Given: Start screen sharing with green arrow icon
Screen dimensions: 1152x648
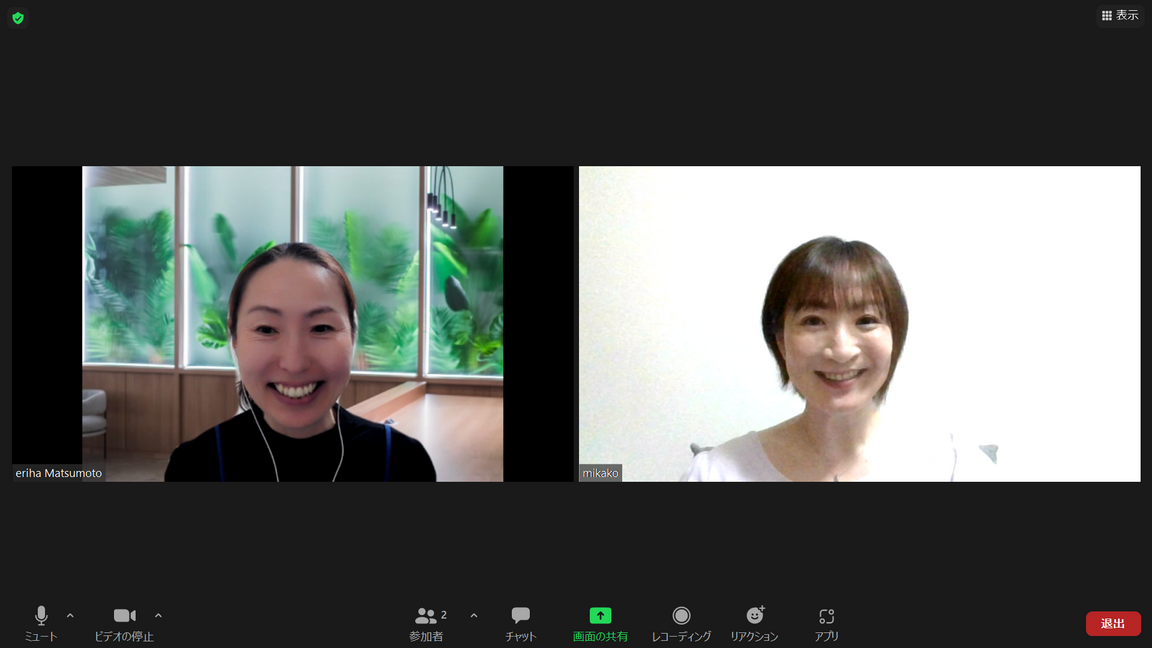Looking at the screenshot, I should coord(600,616).
